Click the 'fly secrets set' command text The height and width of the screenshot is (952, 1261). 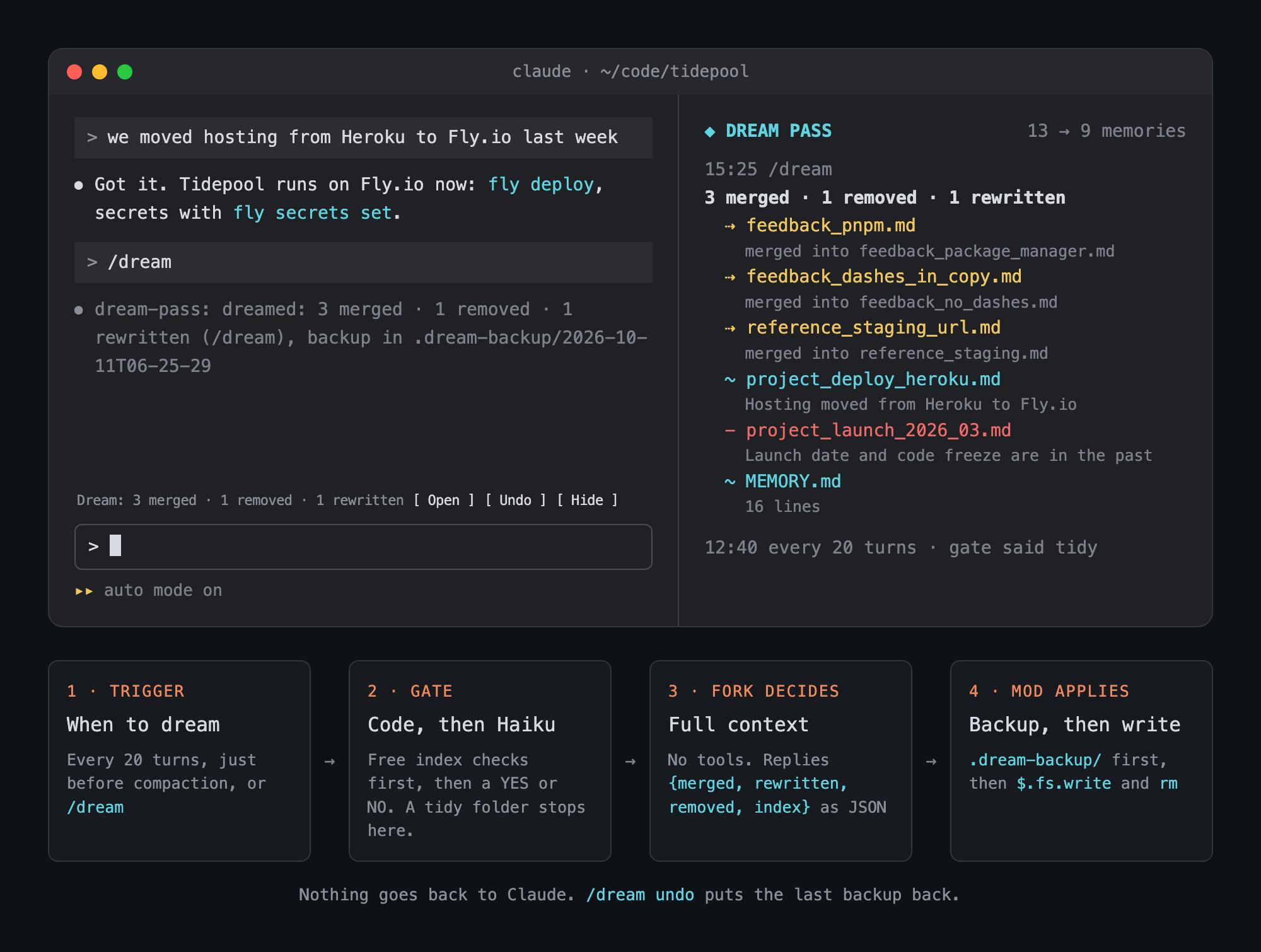[x=312, y=213]
